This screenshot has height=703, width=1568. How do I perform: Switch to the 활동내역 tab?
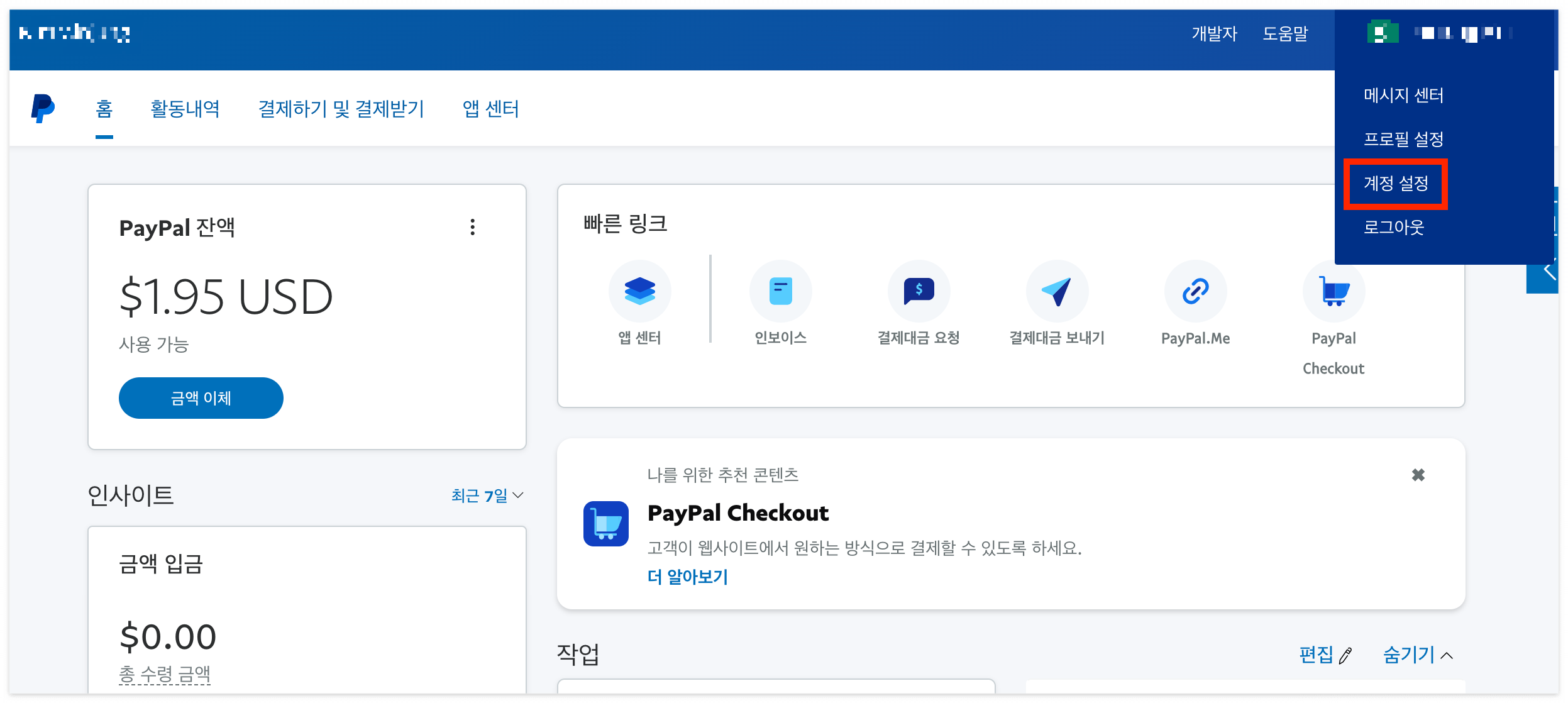185,109
